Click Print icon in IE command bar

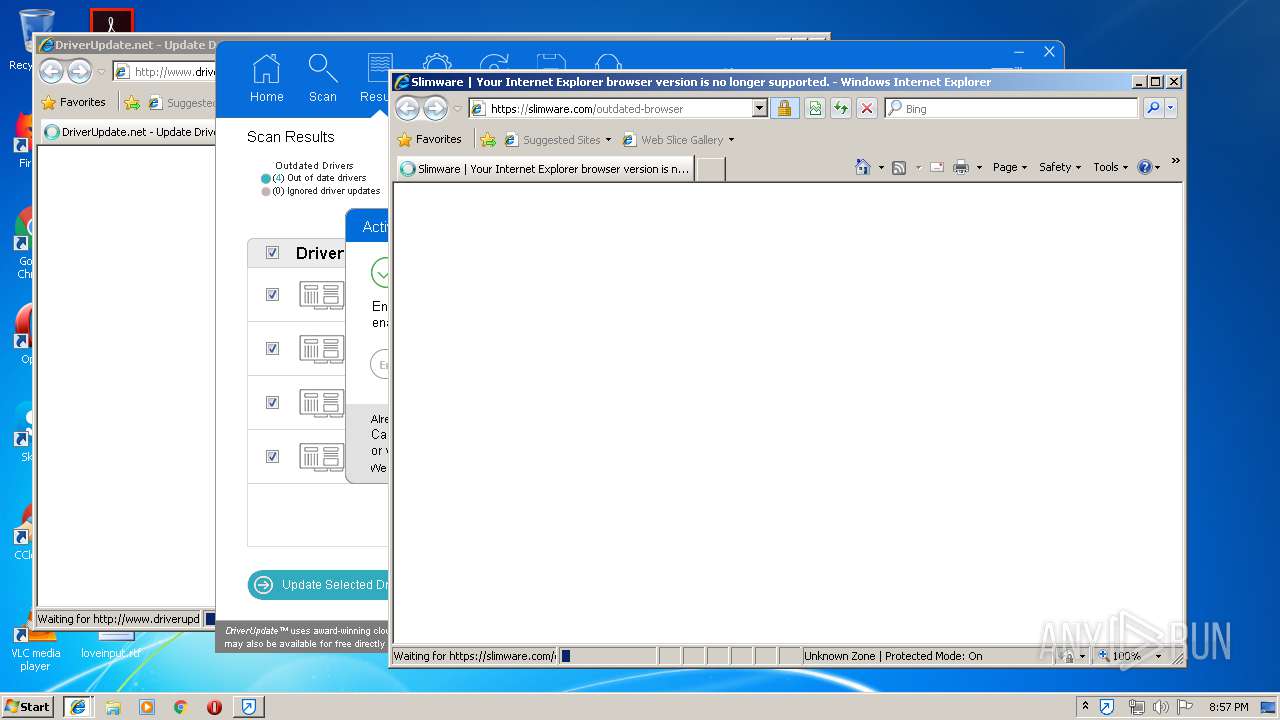click(x=961, y=167)
